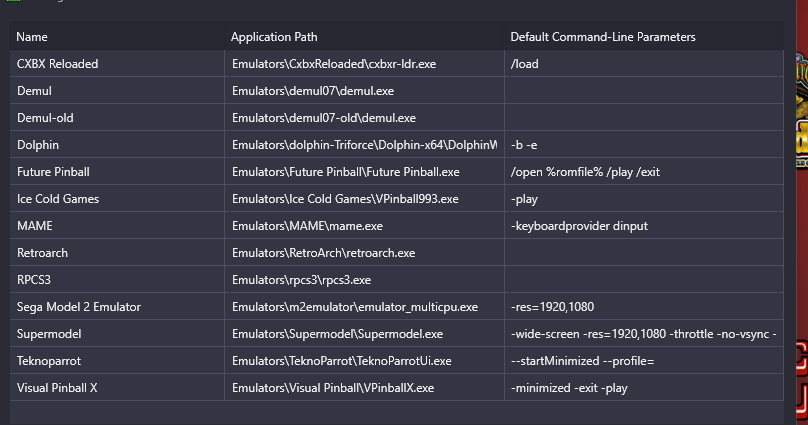
Task: Click the mame.exe application path
Action: pyautogui.click(x=307, y=226)
